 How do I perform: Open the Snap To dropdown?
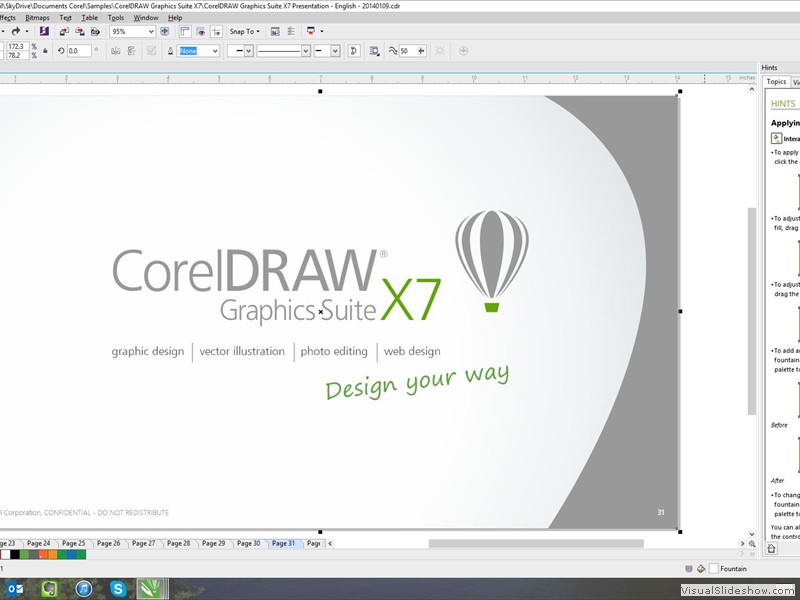244,32
